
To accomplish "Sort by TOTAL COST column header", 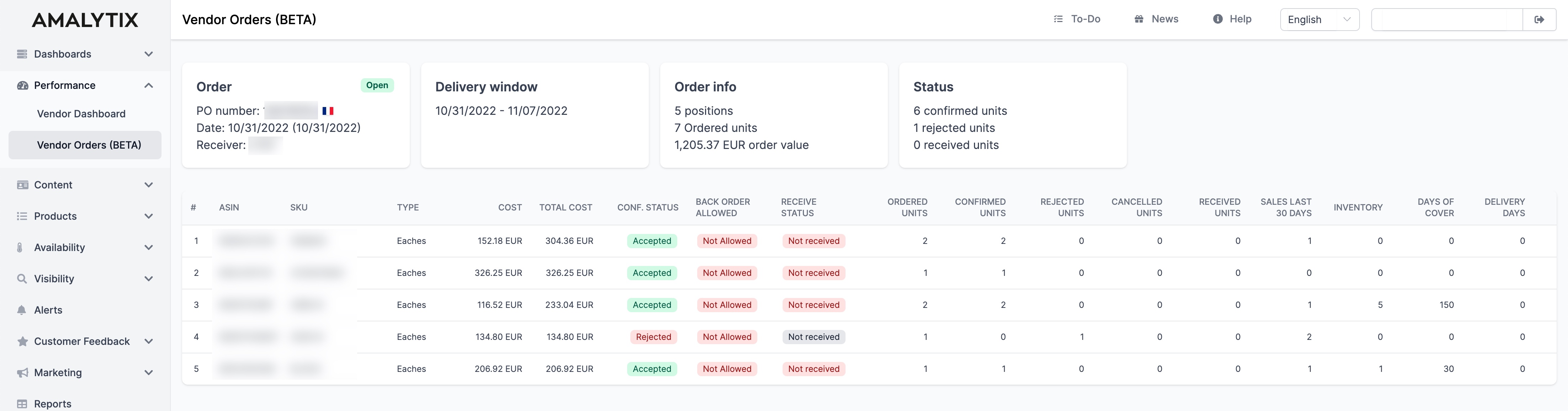I will (566, 207).
